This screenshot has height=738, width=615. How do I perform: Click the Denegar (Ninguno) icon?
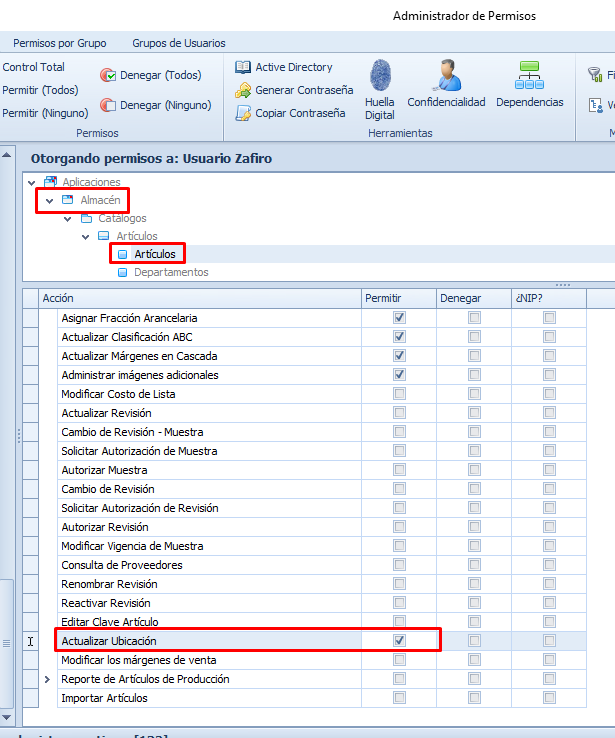[108, 105]
